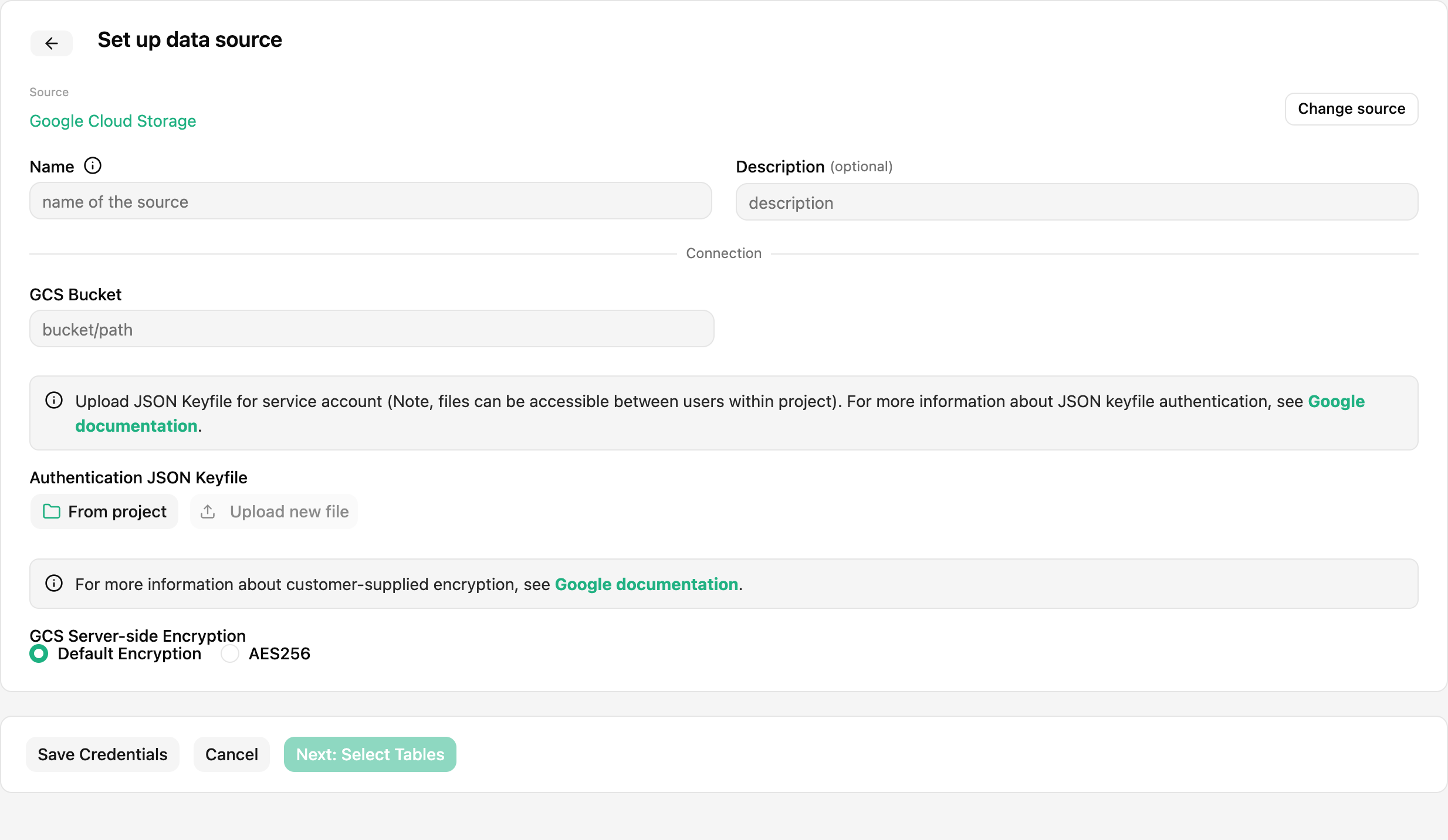
Task: Click info icon in encryption notice
Action: (x=54, y=584)
